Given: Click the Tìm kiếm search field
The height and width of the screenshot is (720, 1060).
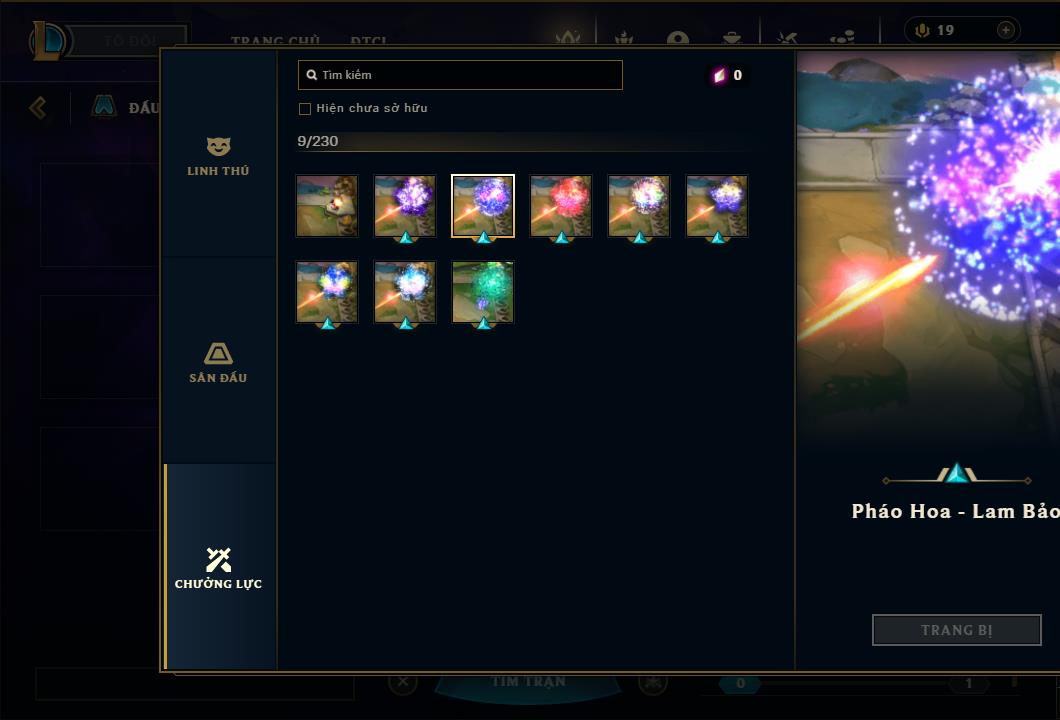Looking at the screenshot, I should tap(460, 75).
